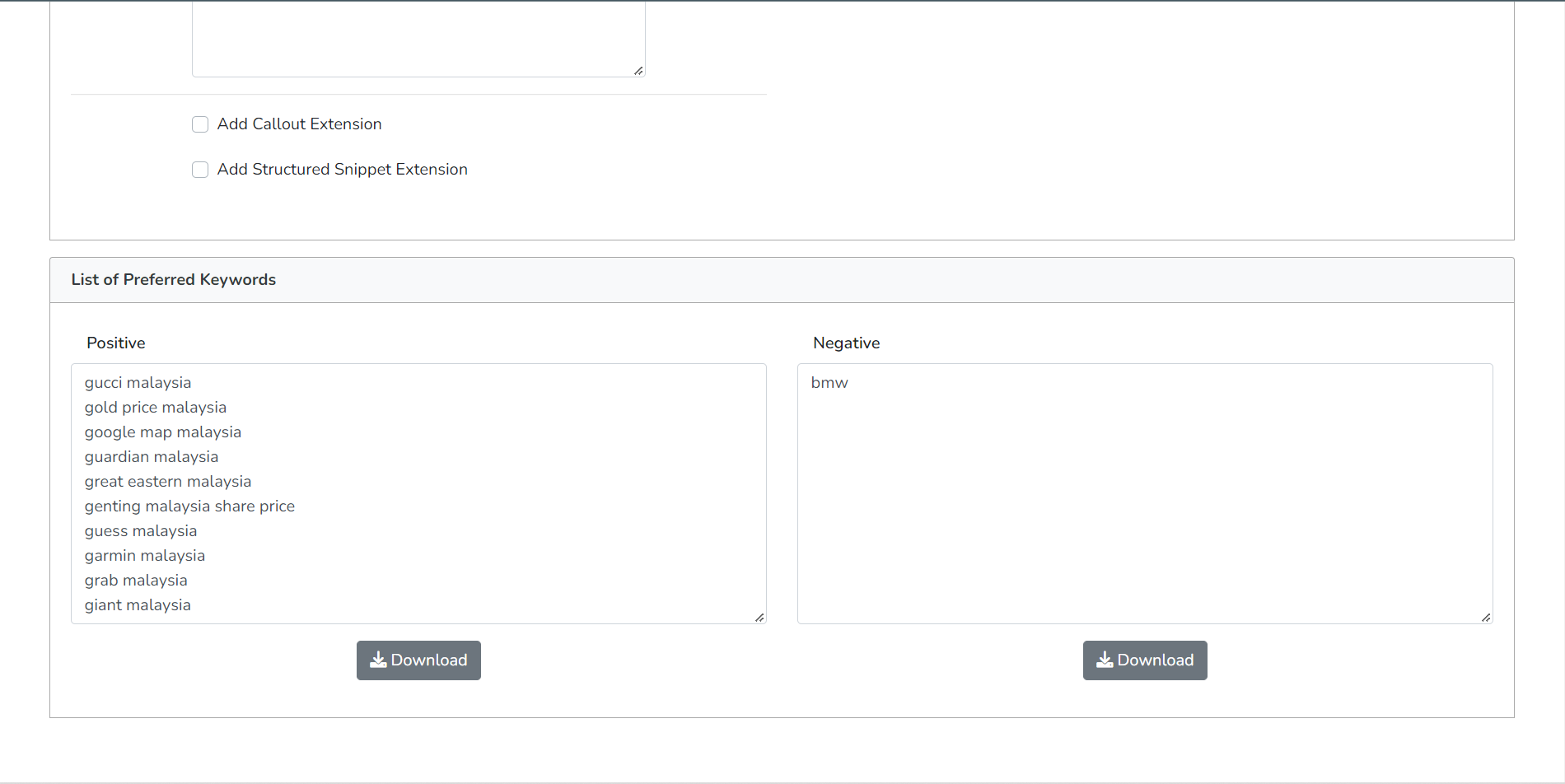Click the 'genting malaysia share price' line

pyautogui.click(x=189, y=506)
